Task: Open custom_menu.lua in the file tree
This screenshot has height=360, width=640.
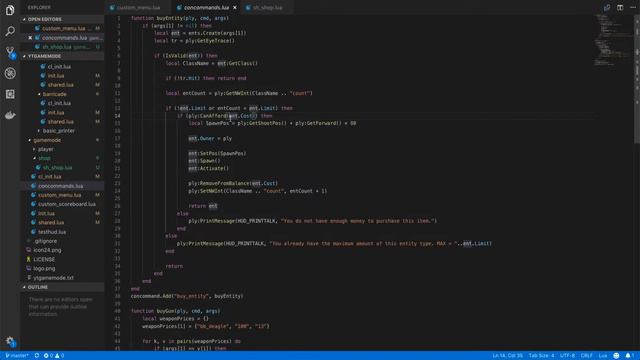Action: pos(62,195)
